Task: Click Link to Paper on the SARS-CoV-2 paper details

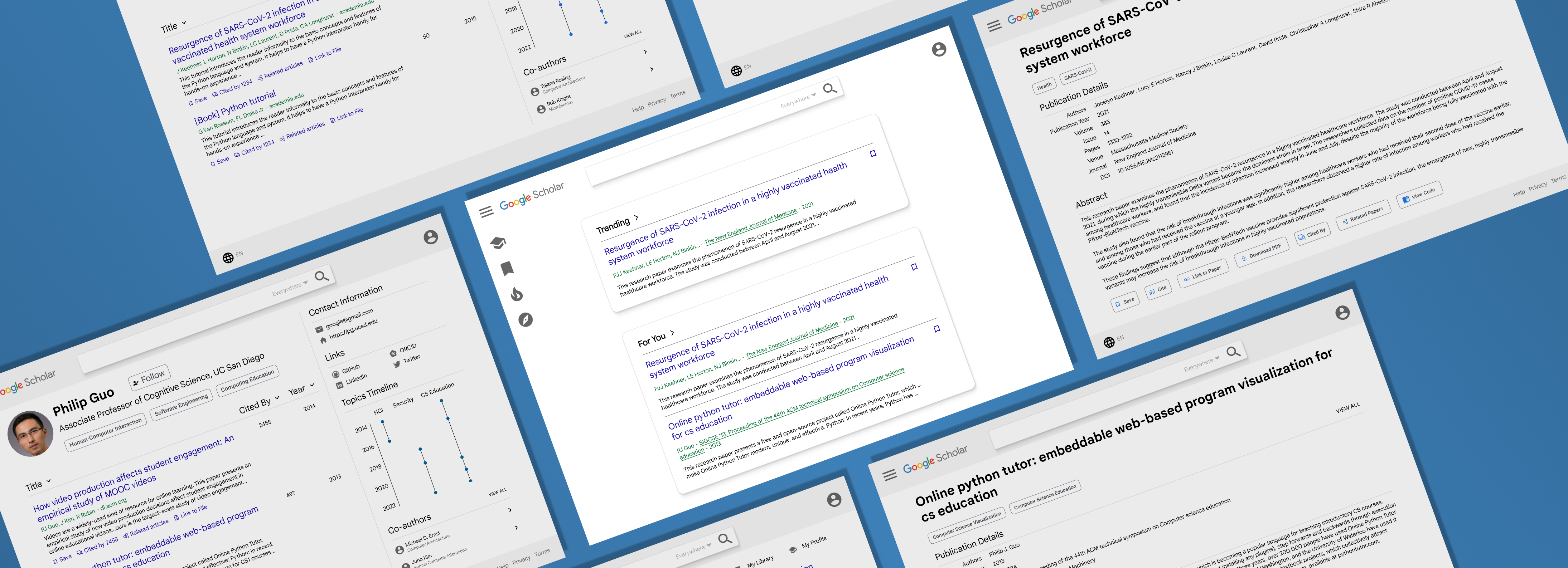Action: pyautogui.click(x=1203, y=274)
